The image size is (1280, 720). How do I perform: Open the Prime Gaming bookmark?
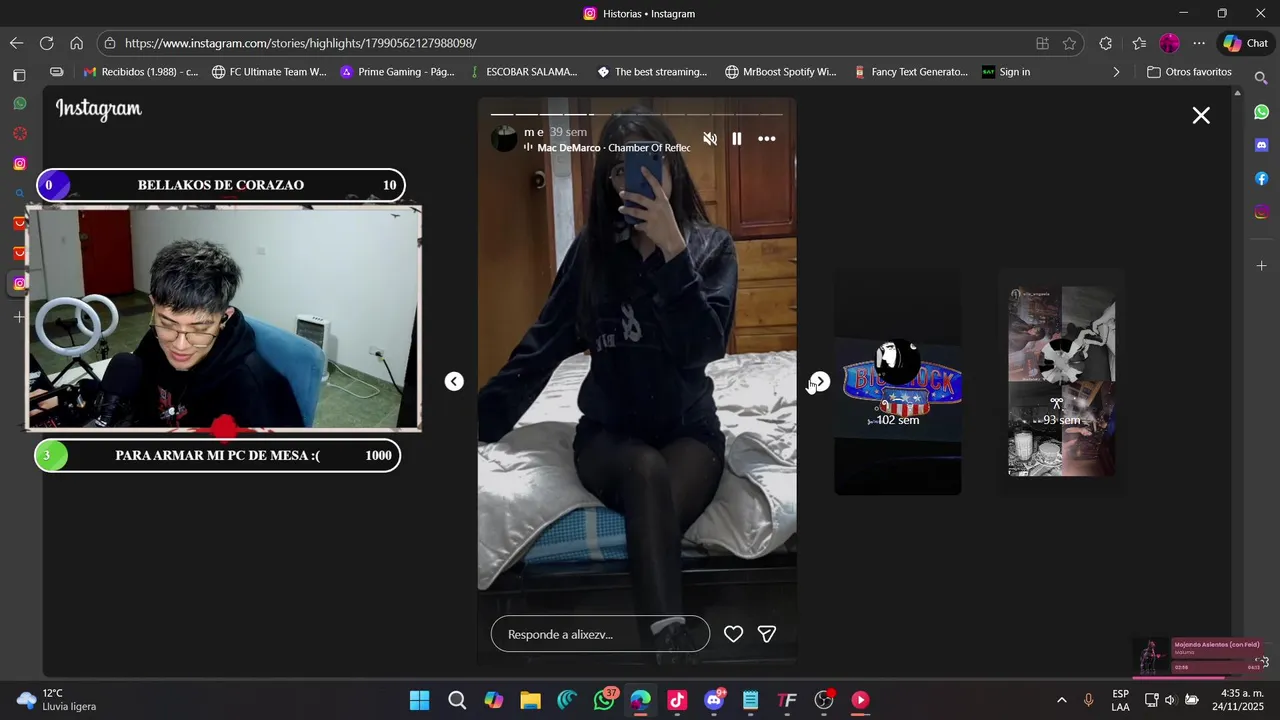(397, 72)
